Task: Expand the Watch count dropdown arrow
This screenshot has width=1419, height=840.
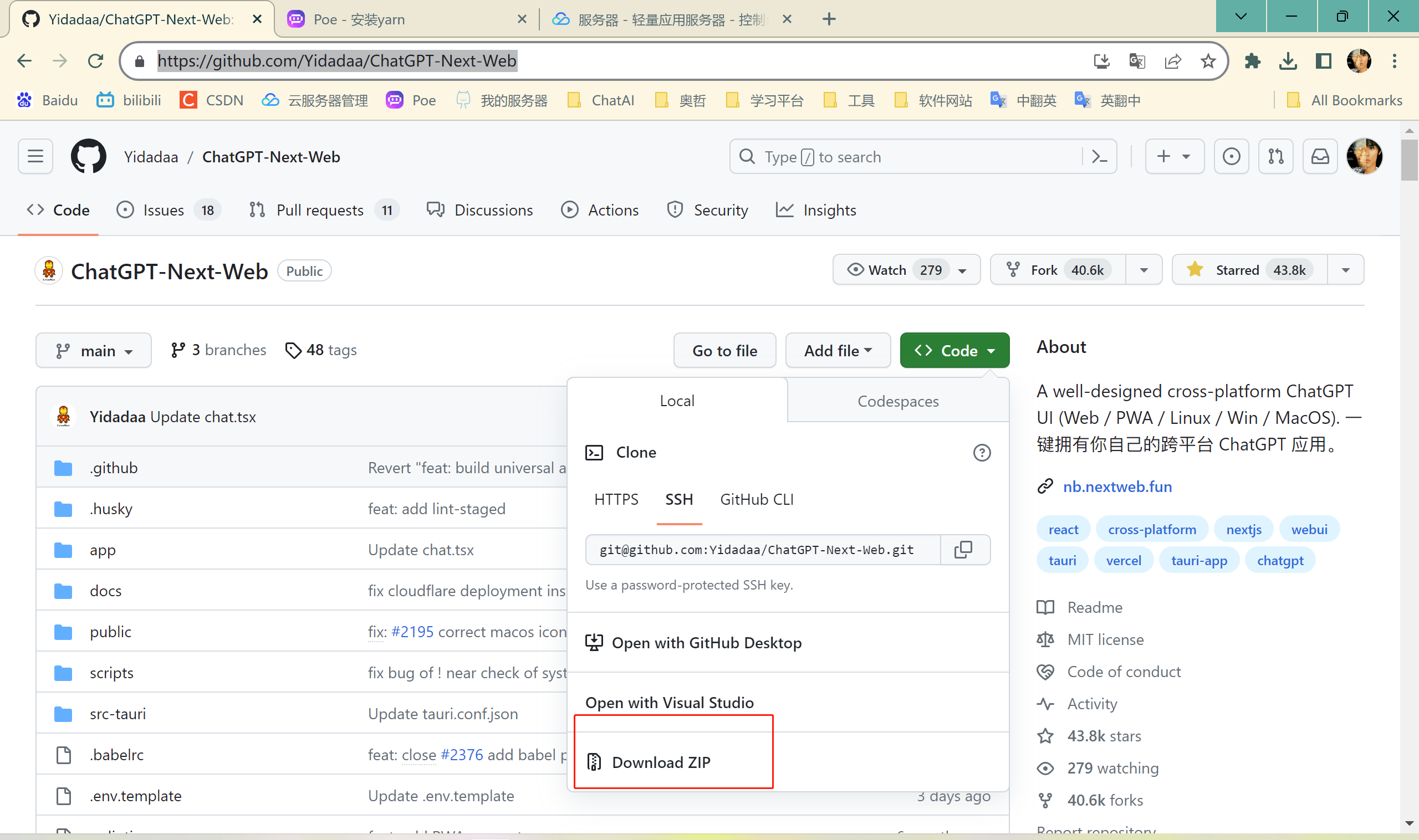Action: coord(963,270)
